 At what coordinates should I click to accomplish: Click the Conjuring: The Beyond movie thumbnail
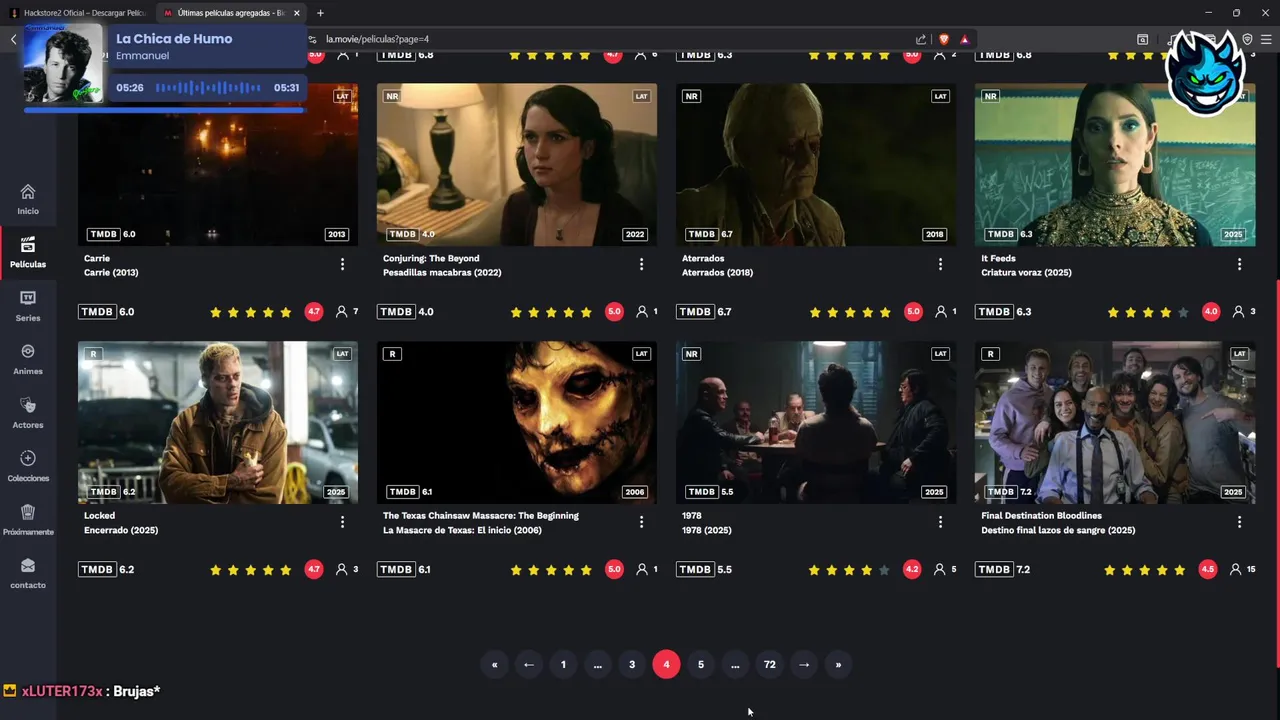(x=517, y=164)
